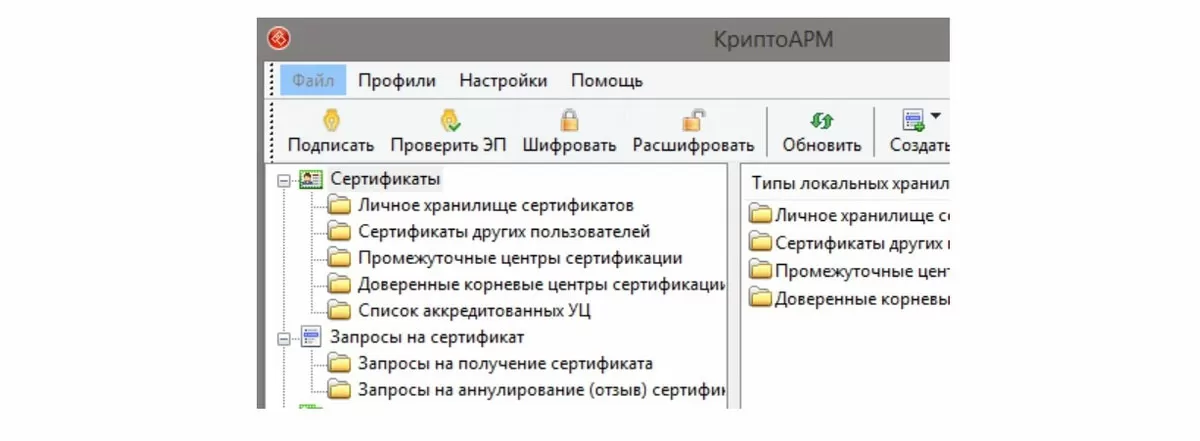Collapse the Сертификаты tree node
The height and width of the screenshot is (441, 1200).
tap(284, 181)
